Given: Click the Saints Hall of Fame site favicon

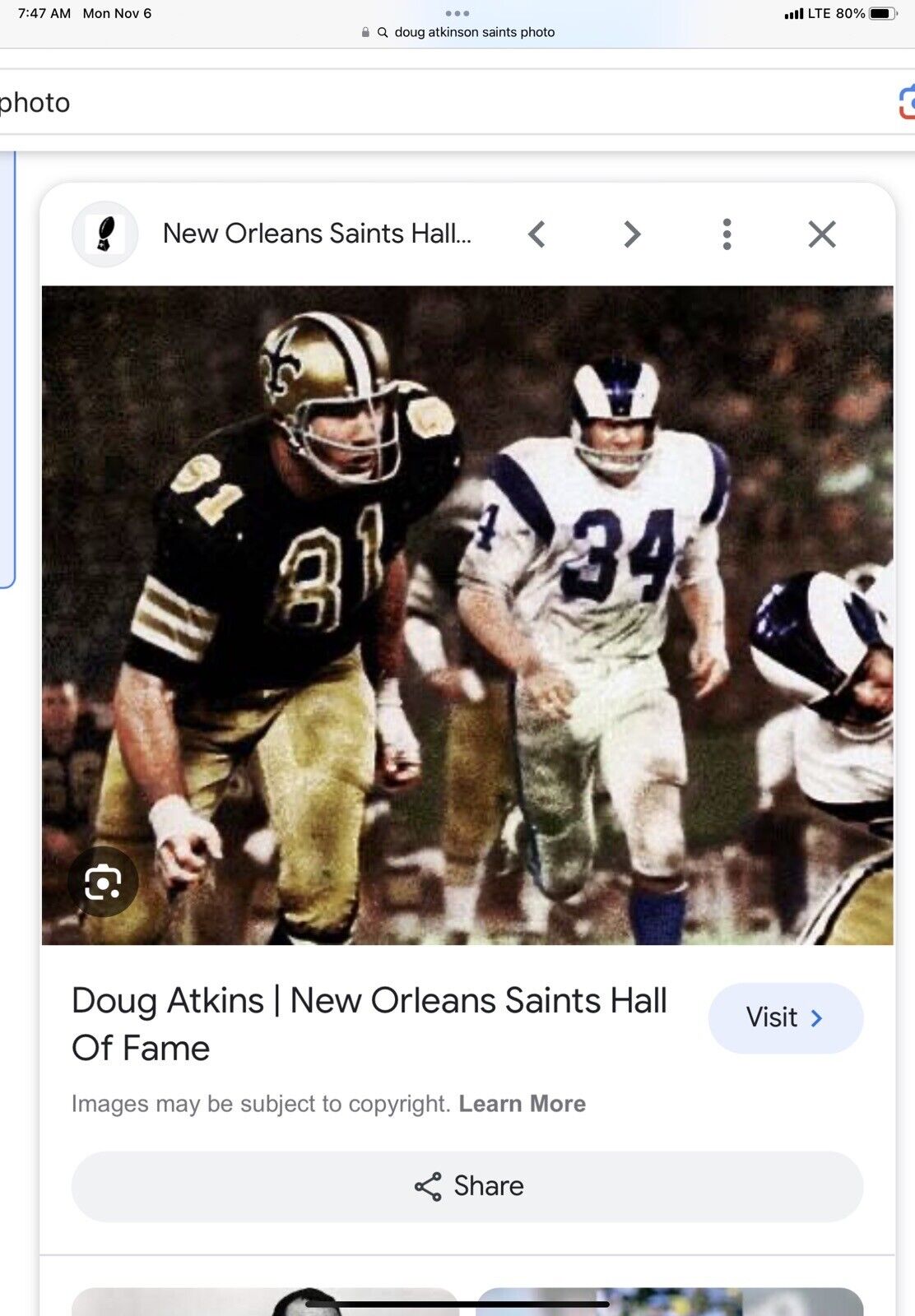Looking at the screenshot, I should click(105, 234).
